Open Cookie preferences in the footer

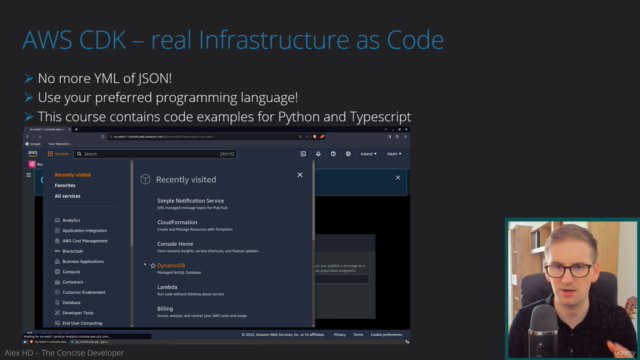click(x=386, y=335)
